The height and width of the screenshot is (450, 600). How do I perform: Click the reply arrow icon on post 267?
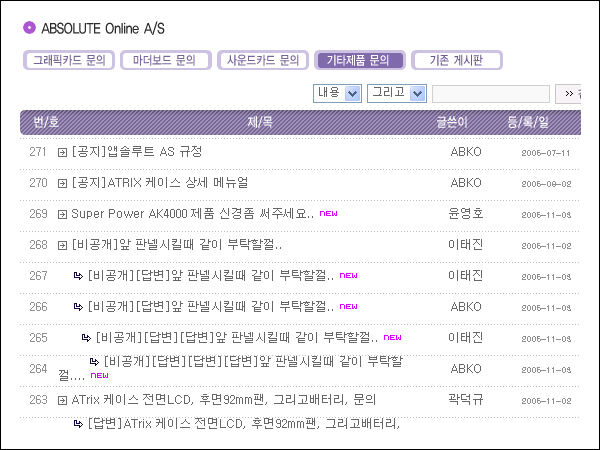(x=78, y=276)
